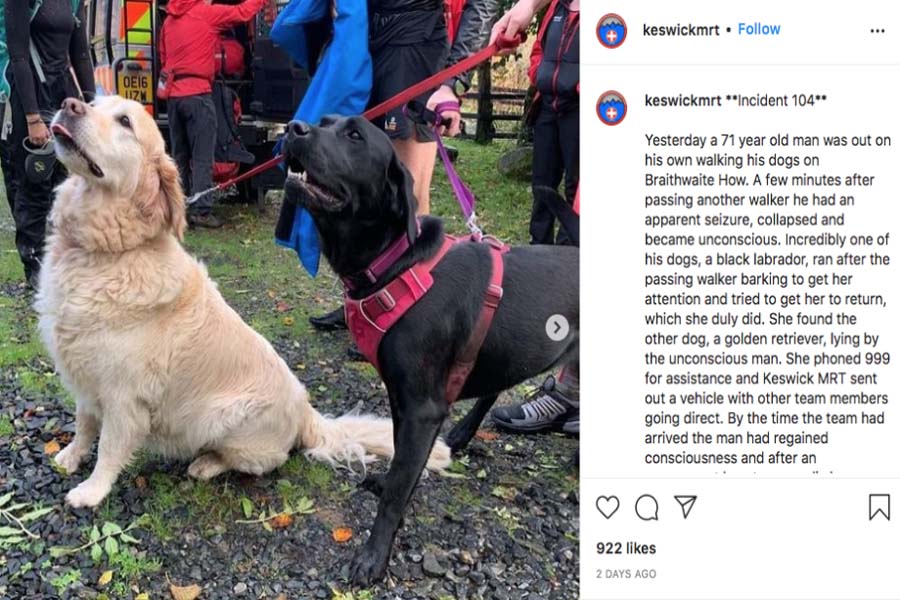The height and width of the screenshot is (600, 900).
Task: Click the keswickmrt username in the caption
Action: (682, 100)
